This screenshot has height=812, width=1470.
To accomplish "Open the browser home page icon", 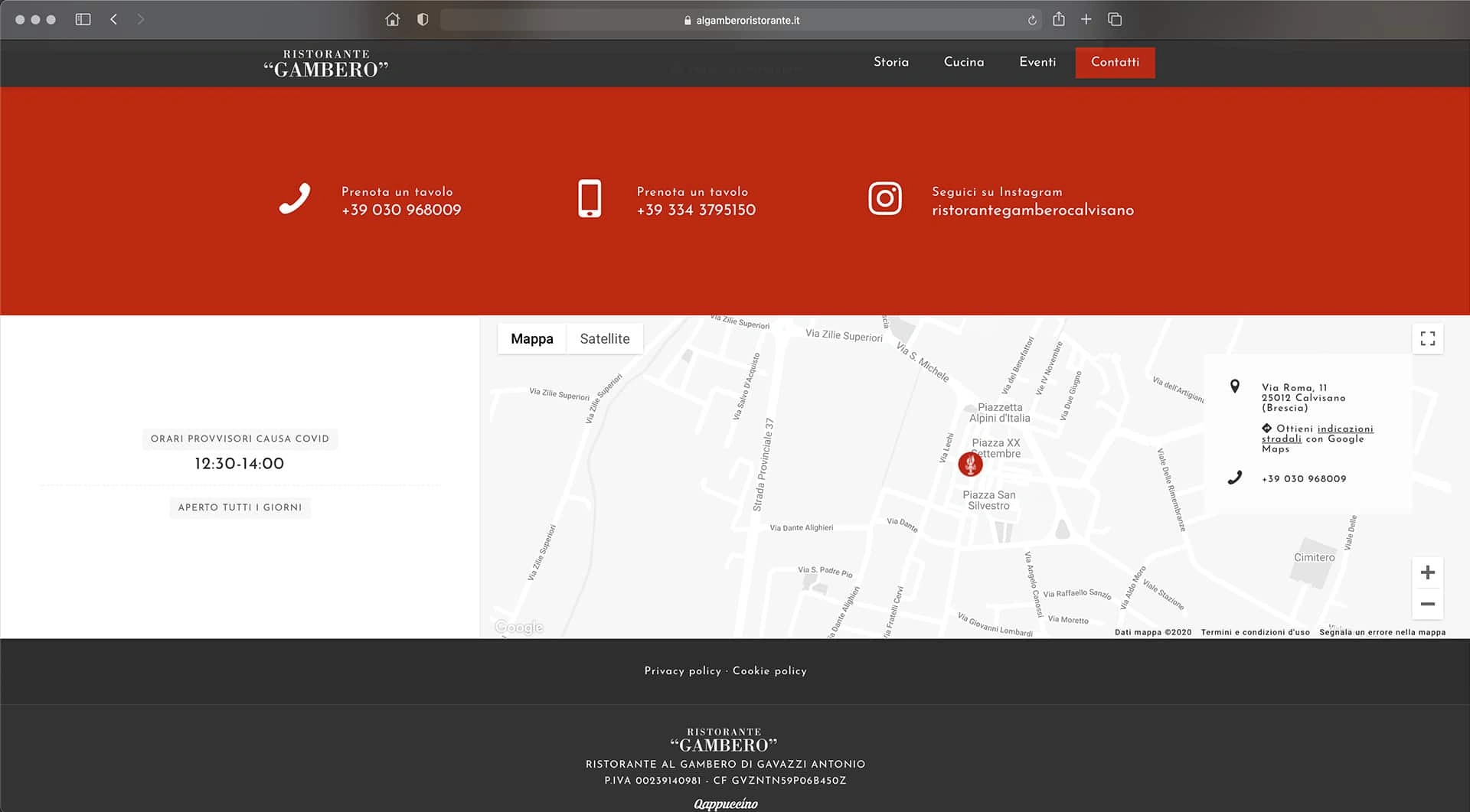I will click(392, 19).
